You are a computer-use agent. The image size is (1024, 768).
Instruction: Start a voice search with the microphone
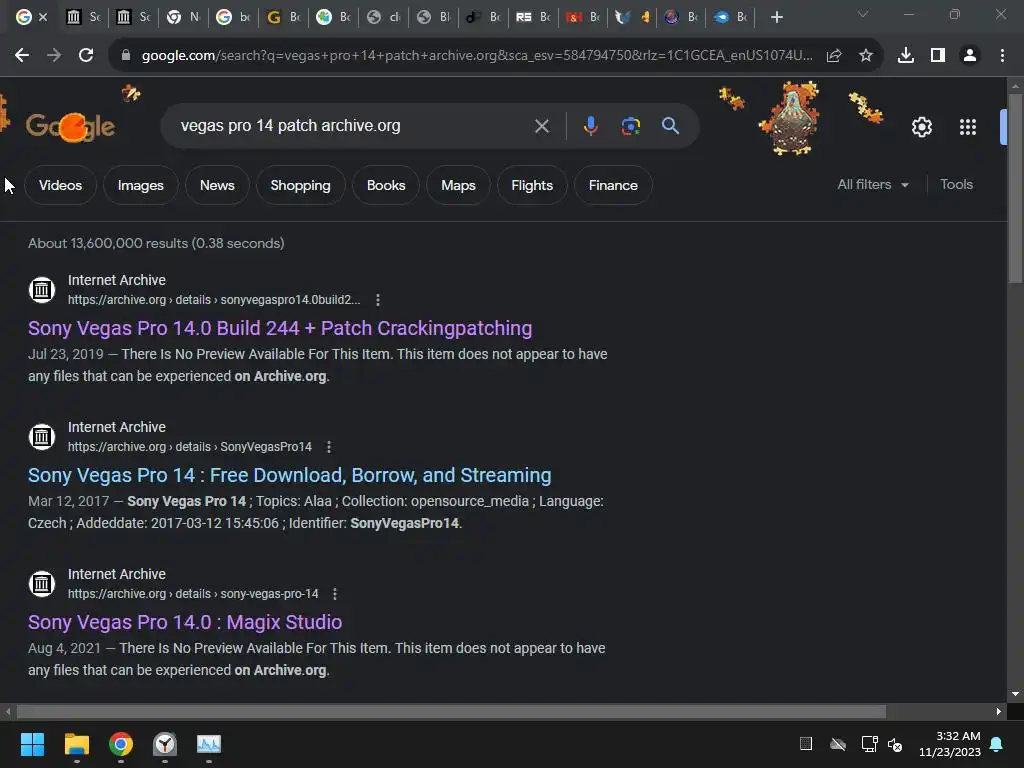tap(590, 126)
